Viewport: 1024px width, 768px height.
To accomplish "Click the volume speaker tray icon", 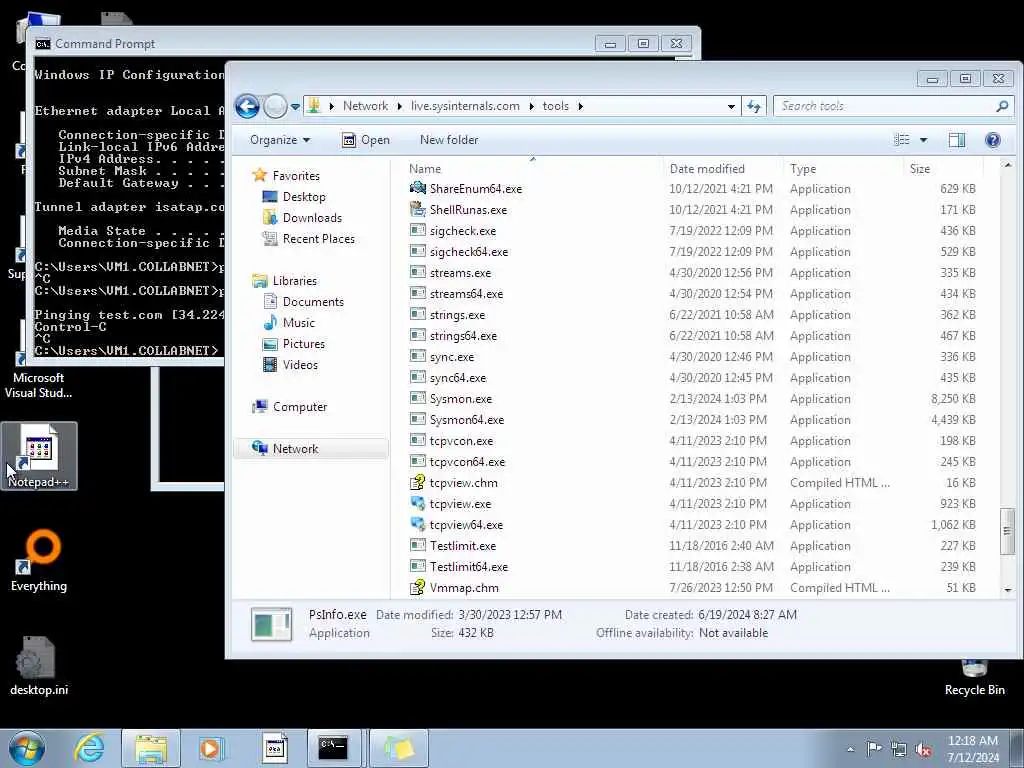I will click(x=923, y=750).
